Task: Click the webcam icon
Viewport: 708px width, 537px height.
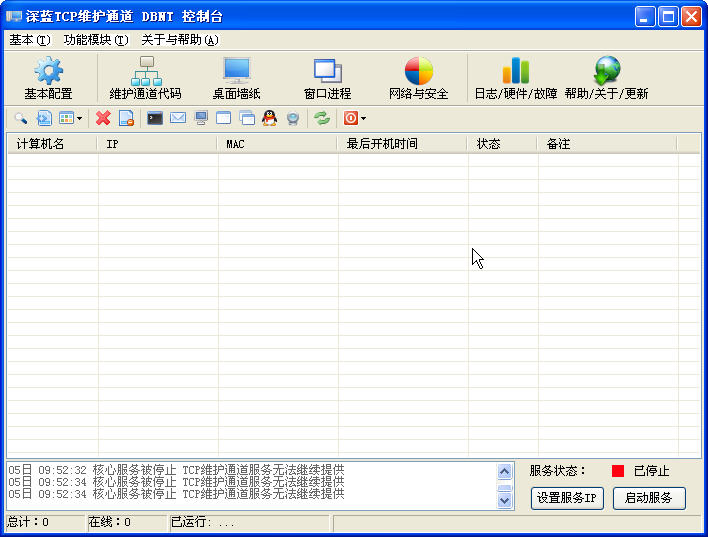Action: [x=293, y=118]
